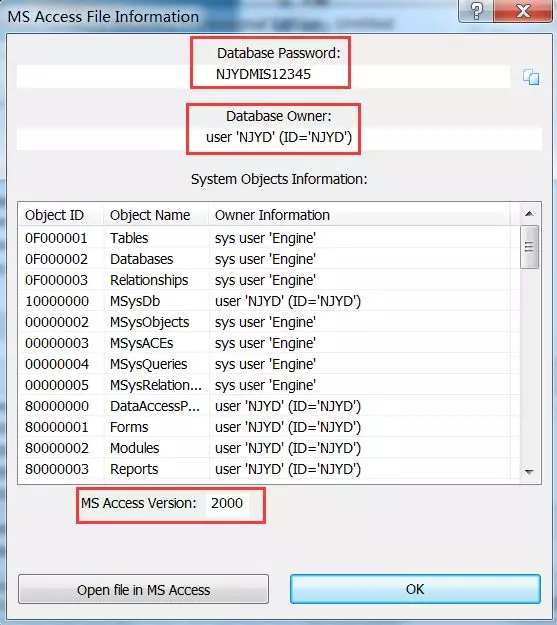
Task: Copy database password with the copy icon
Action: pos(531,77)
